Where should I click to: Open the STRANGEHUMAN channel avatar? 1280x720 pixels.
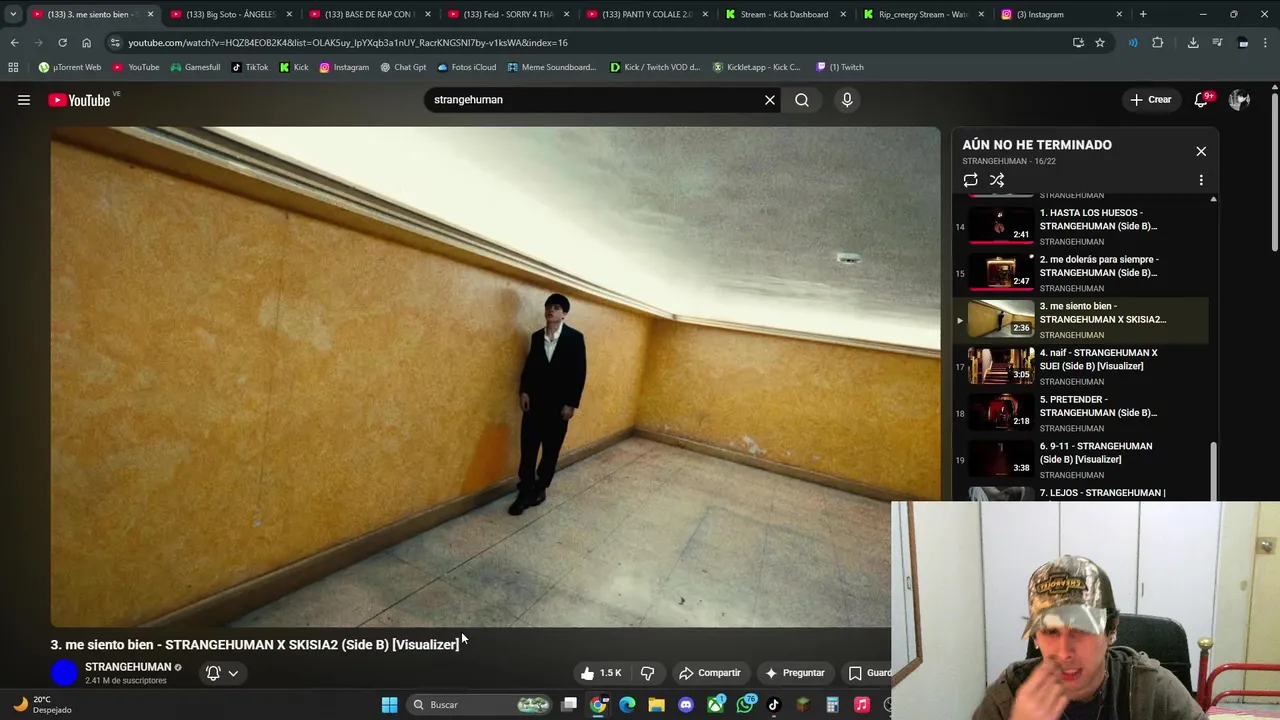pyautogui.click(x=65, y=673)
